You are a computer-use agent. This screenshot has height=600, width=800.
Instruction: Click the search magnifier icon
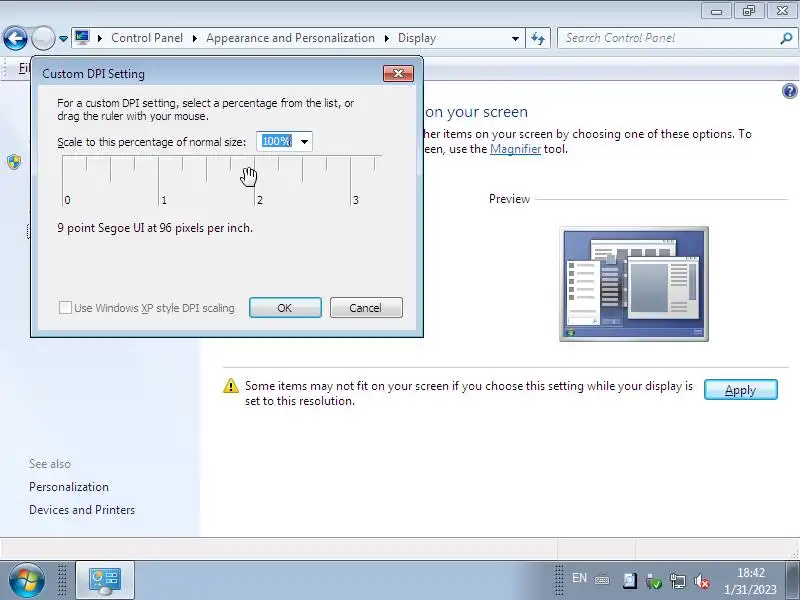[786, 38]
